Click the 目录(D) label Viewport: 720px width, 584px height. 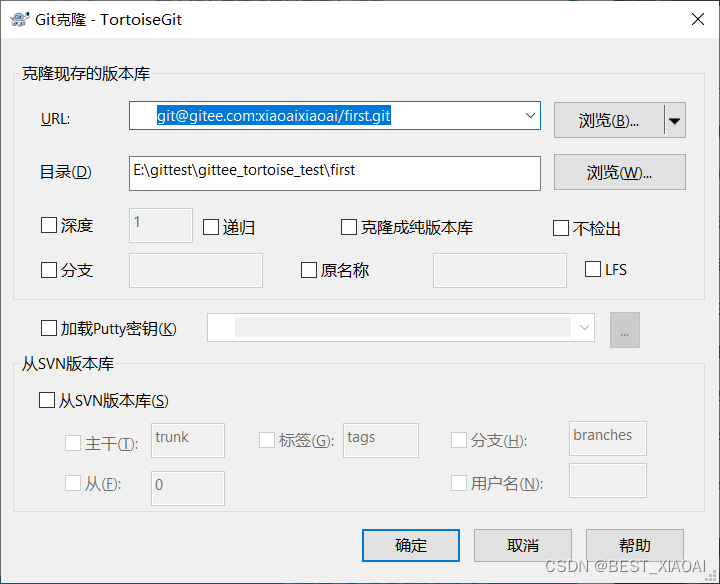[x=66, y=172]
